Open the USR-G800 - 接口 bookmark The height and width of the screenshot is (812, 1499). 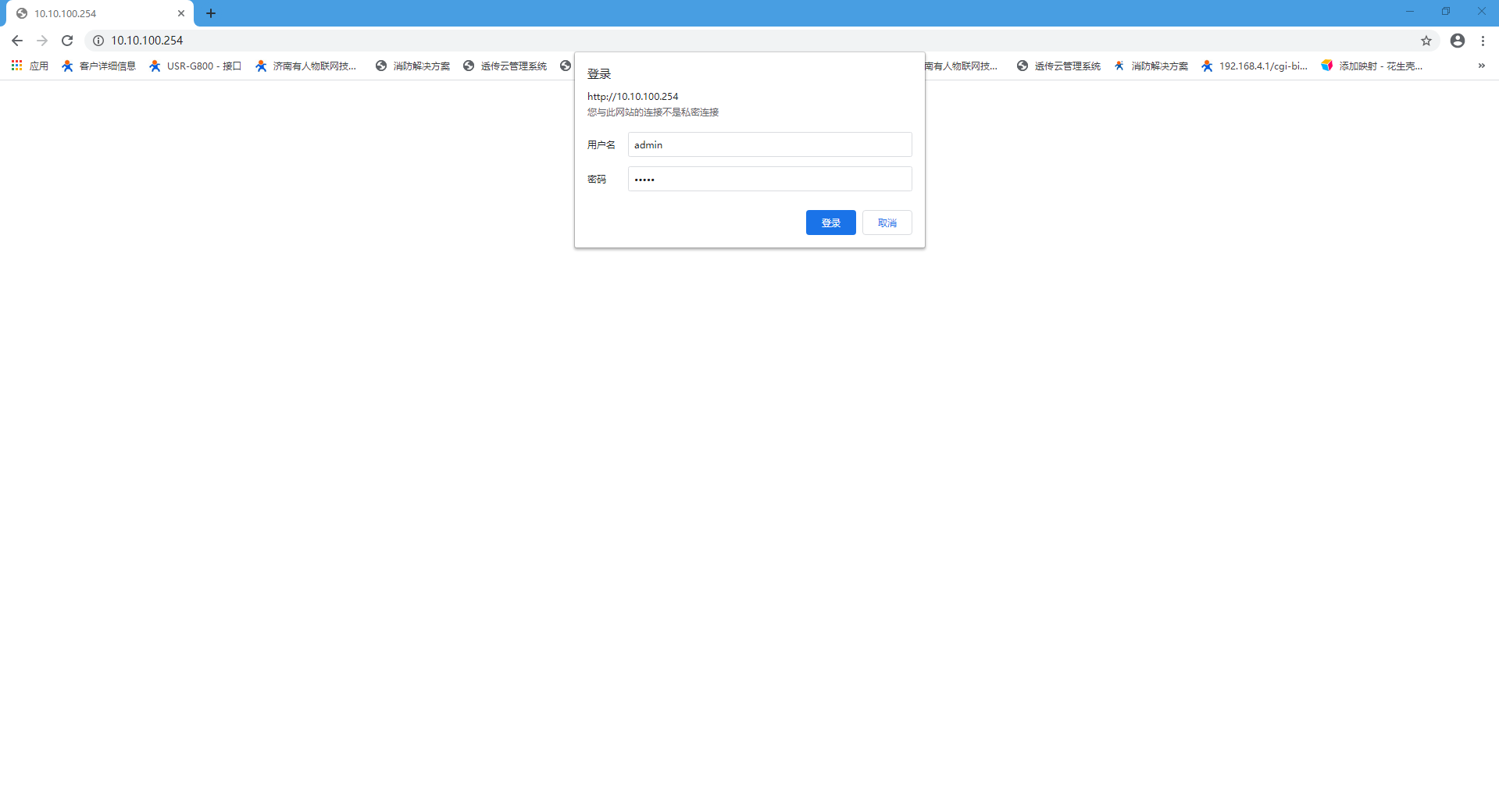click(x=195, y=66)
